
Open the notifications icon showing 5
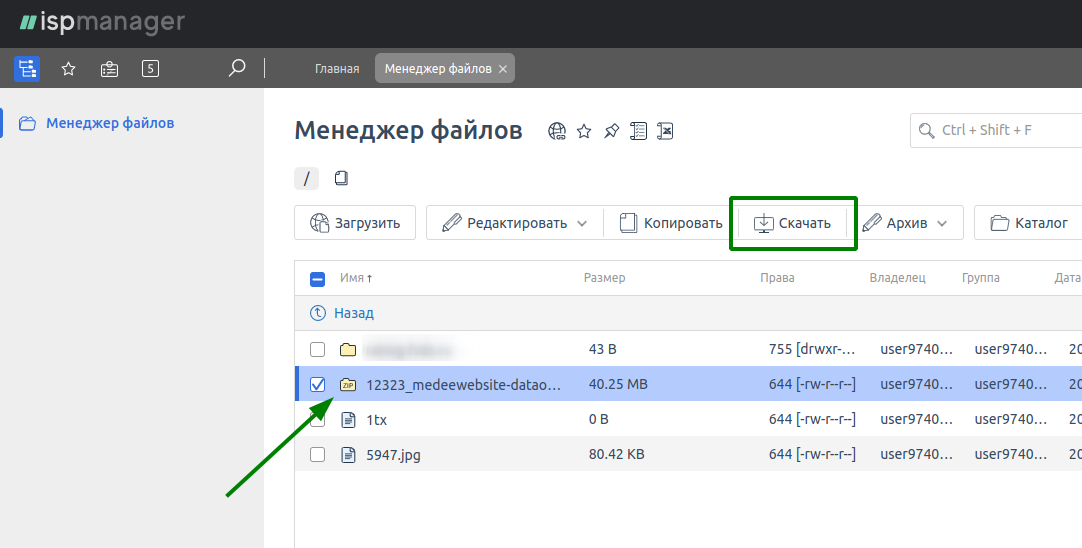point(150,68)
